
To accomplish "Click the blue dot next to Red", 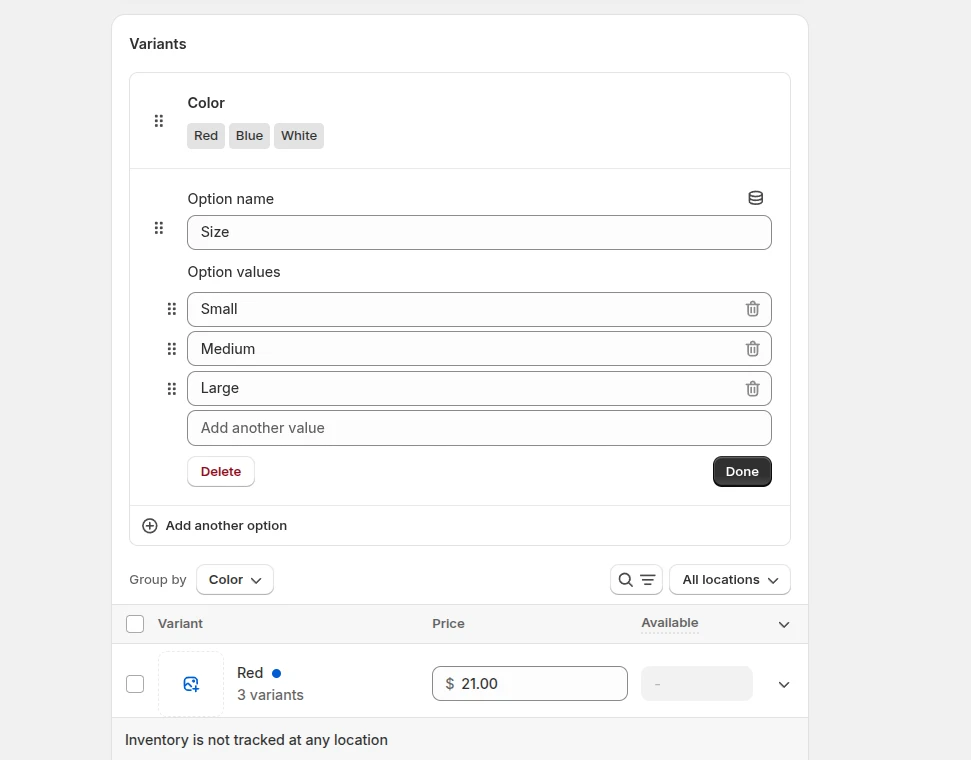I will click(276, 673).
